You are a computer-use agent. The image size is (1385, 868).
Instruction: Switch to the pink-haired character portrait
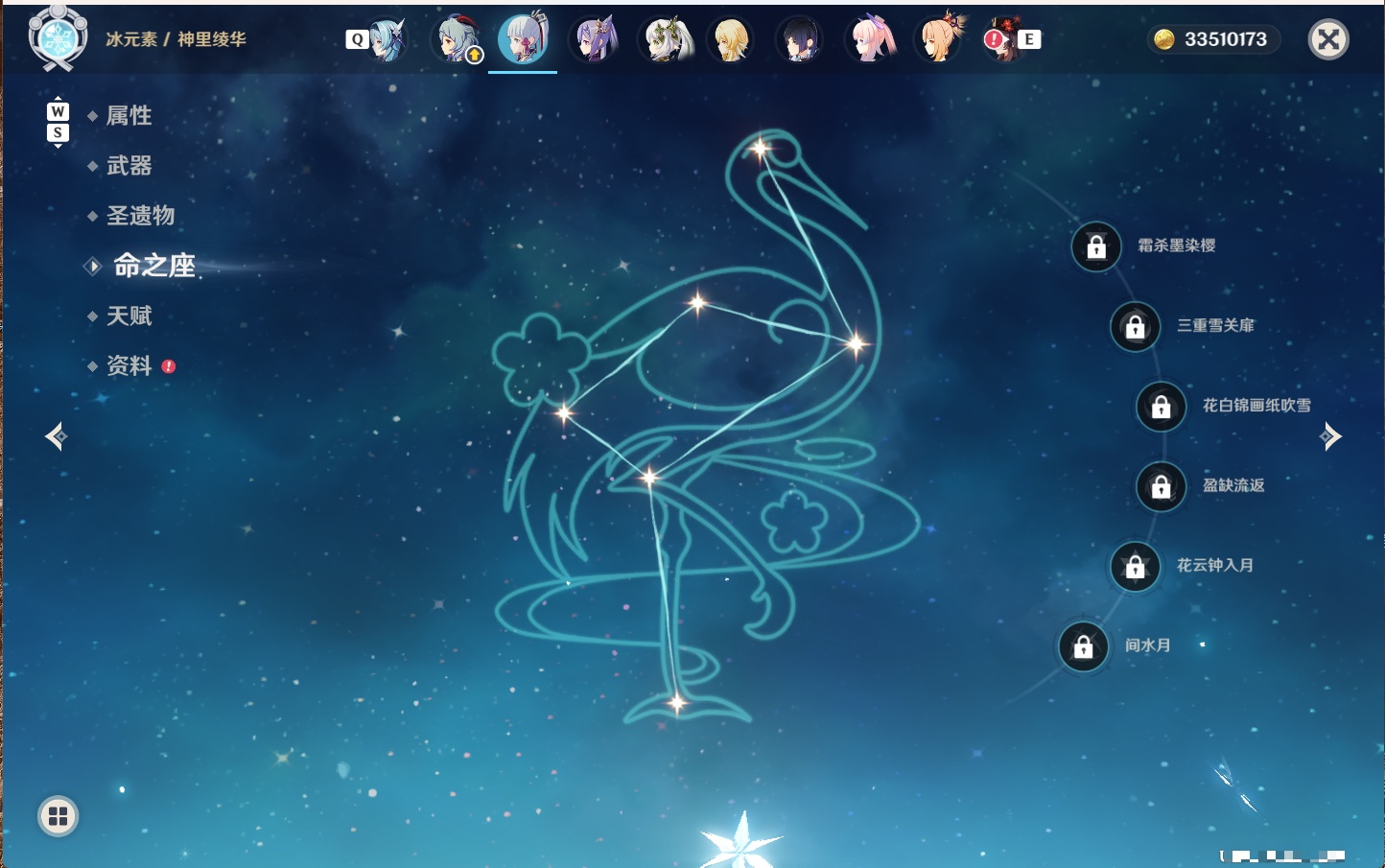coord(870,39)
